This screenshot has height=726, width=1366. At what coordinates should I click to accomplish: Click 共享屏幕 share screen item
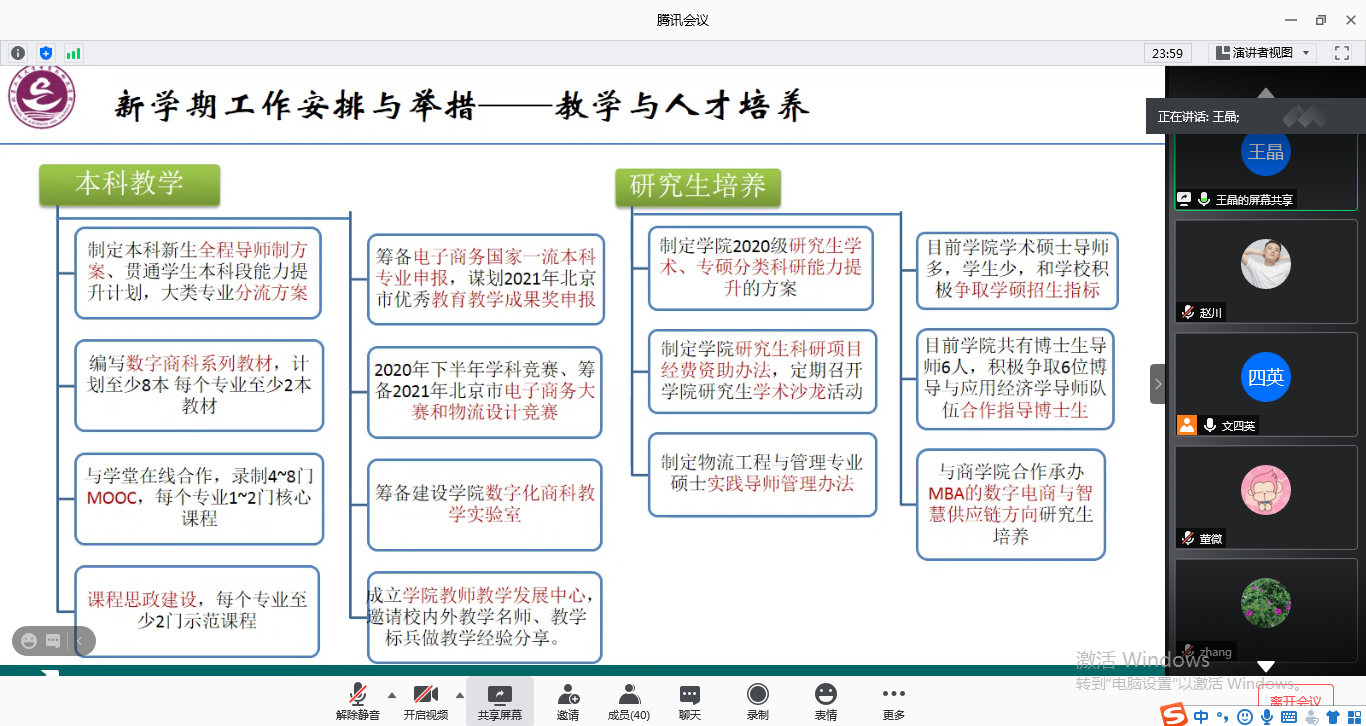[499, 702]
